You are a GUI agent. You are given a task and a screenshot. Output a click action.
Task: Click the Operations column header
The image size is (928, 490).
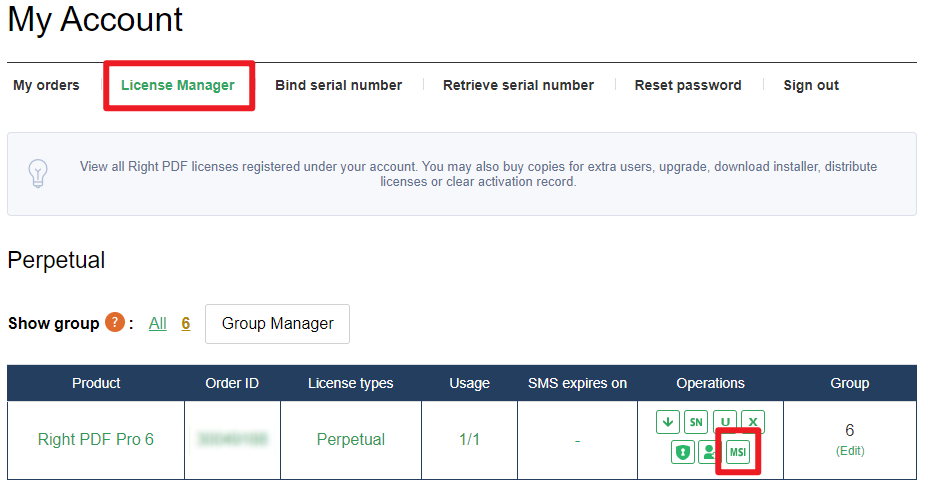click(710, 383)
